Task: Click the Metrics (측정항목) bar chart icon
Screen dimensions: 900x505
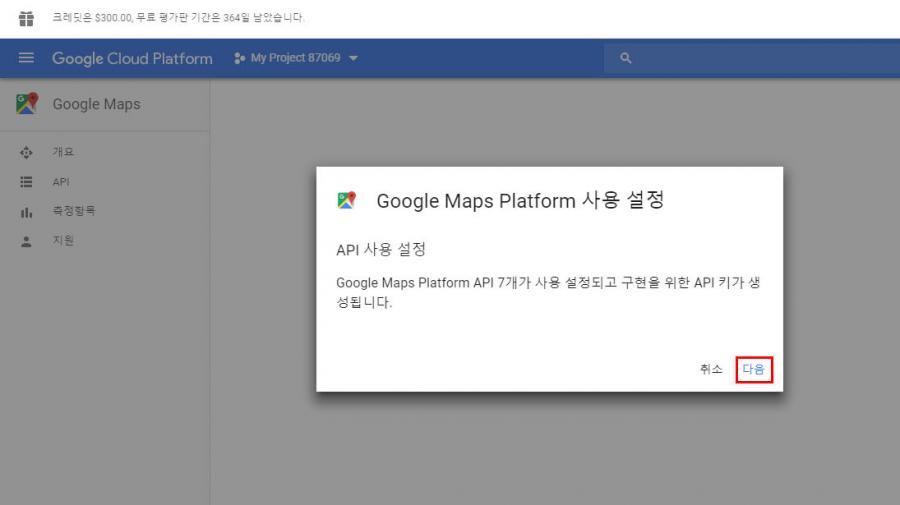Action: click(x=27, y=212)
